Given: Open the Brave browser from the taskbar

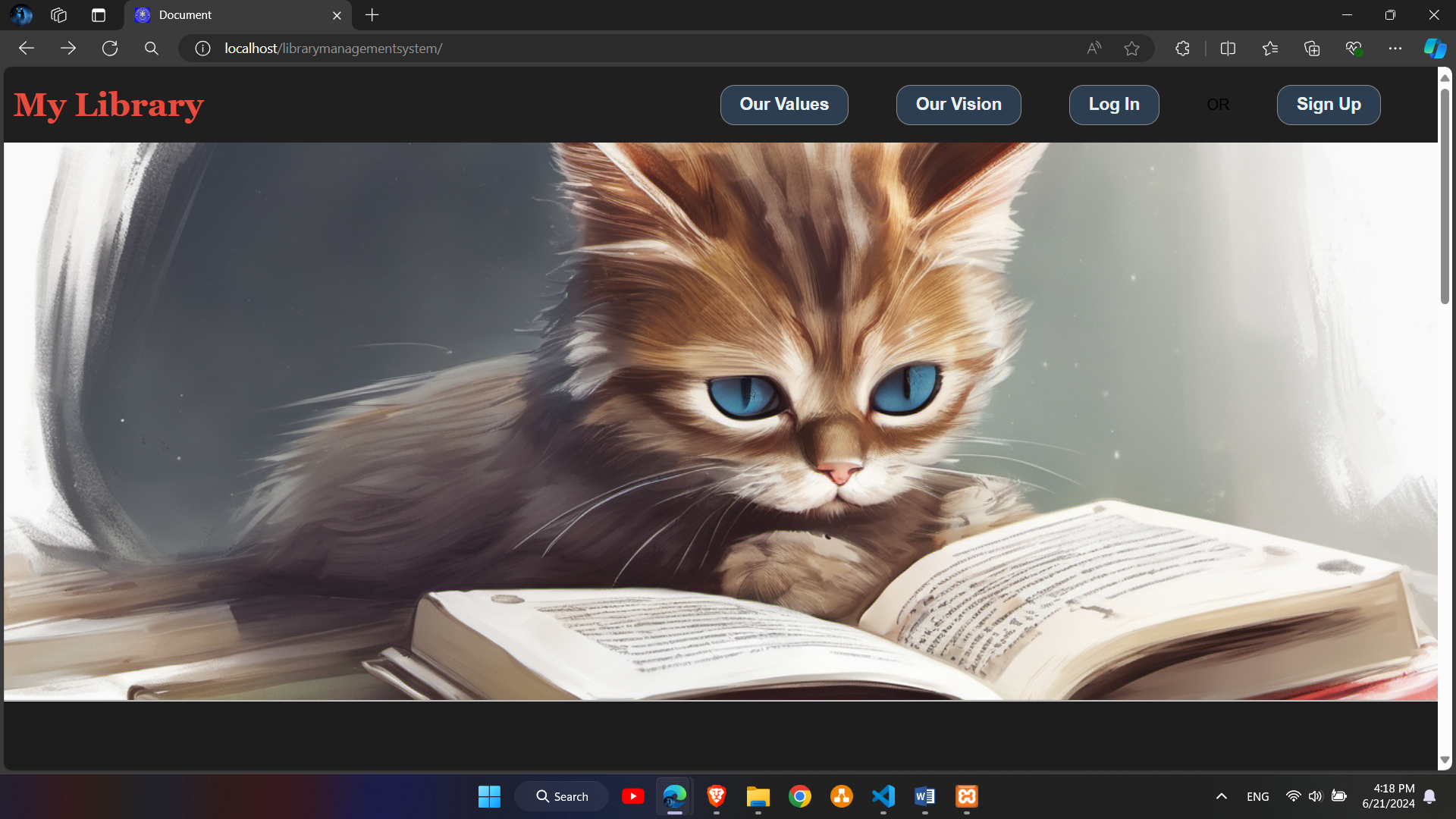Looking at the screenshot, I should tap(717, 796).
